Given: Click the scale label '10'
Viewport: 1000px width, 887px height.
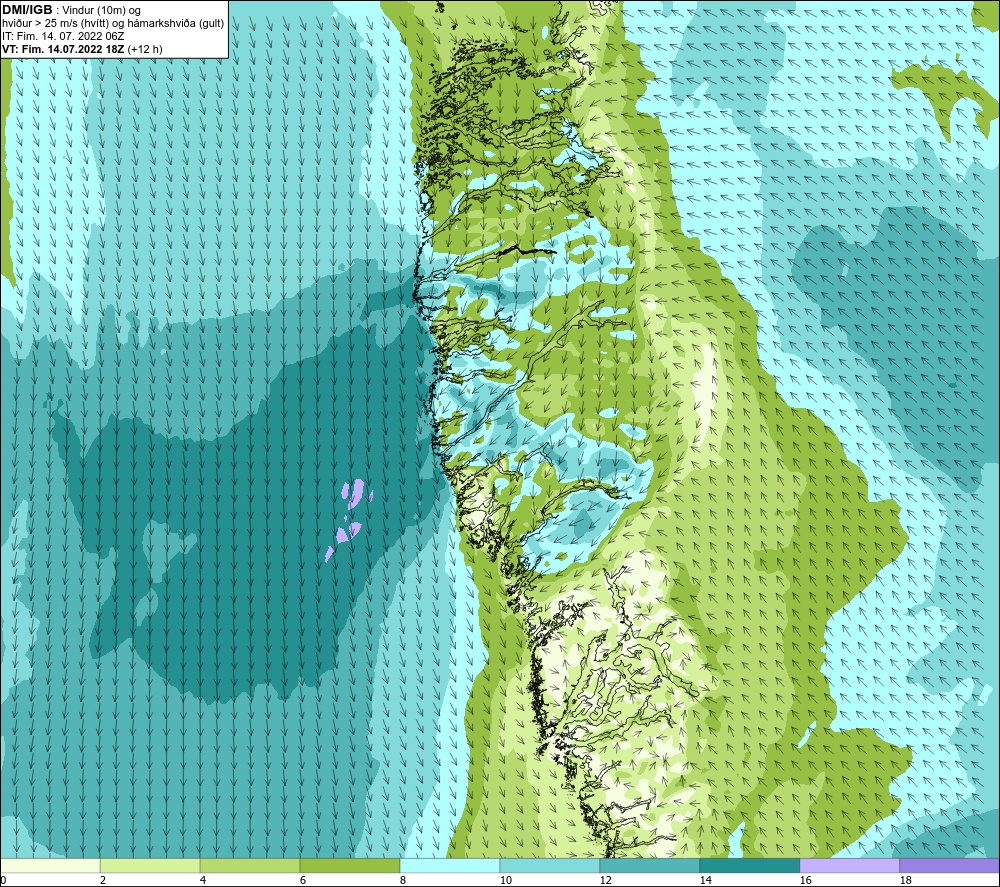Looking at the screenshot, I should click(505, 880).
